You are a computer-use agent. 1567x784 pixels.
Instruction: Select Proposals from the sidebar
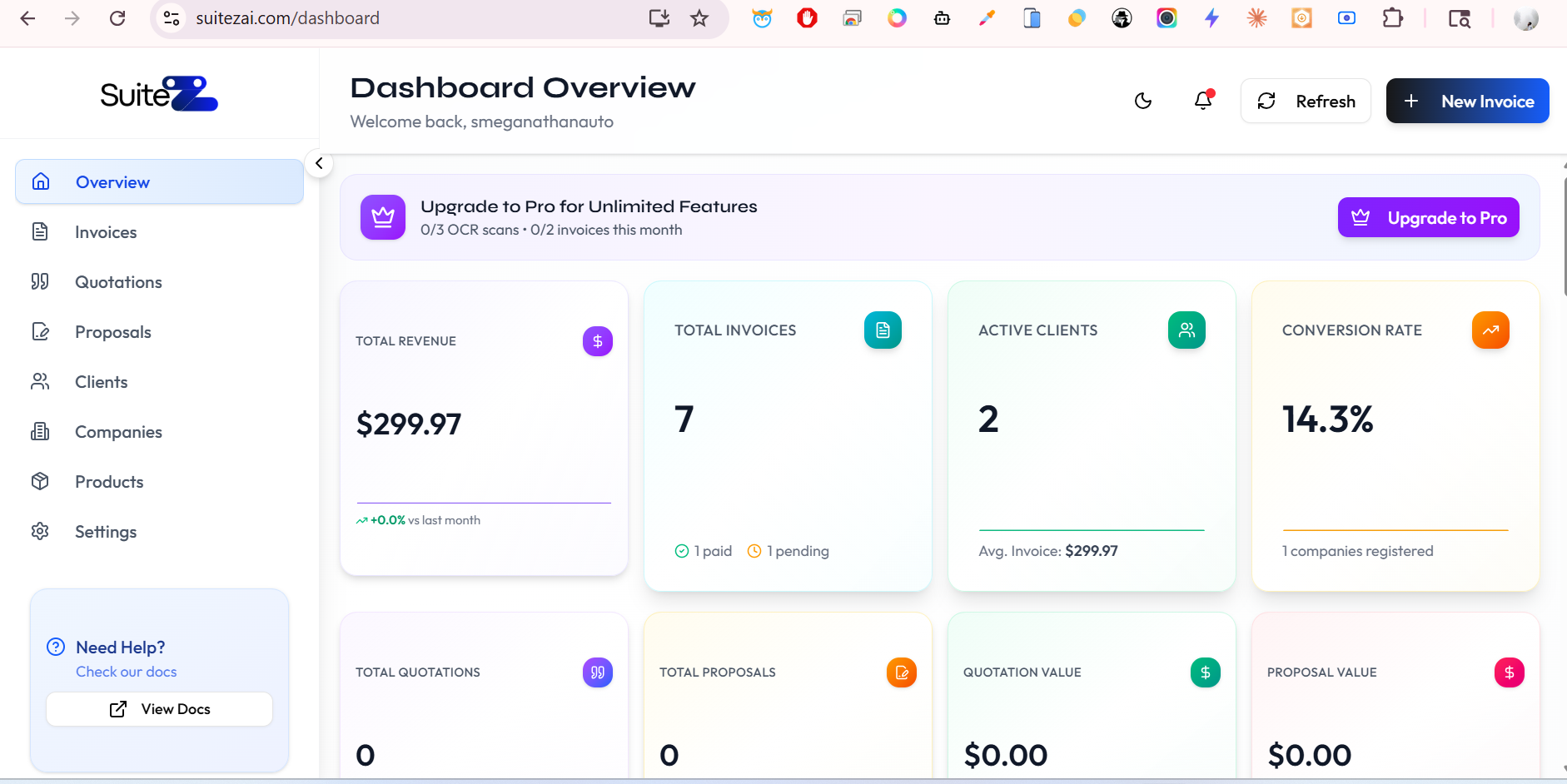(112, 332)
